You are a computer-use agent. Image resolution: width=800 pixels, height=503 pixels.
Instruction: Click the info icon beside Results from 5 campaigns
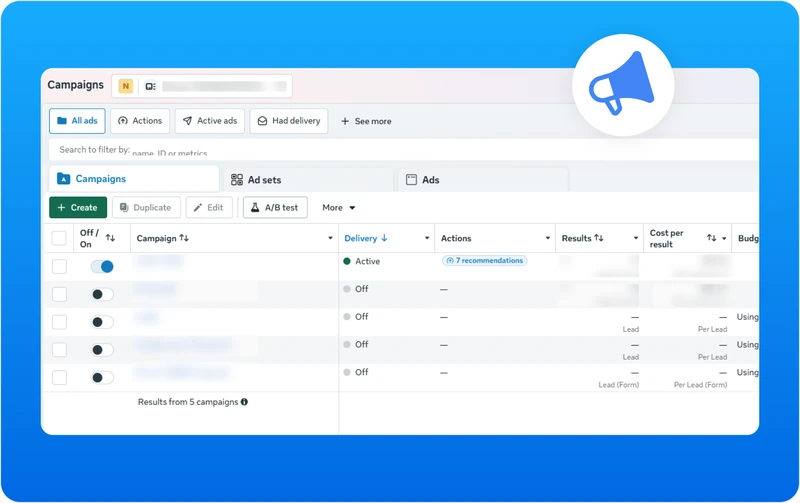(x=244, y=402)
